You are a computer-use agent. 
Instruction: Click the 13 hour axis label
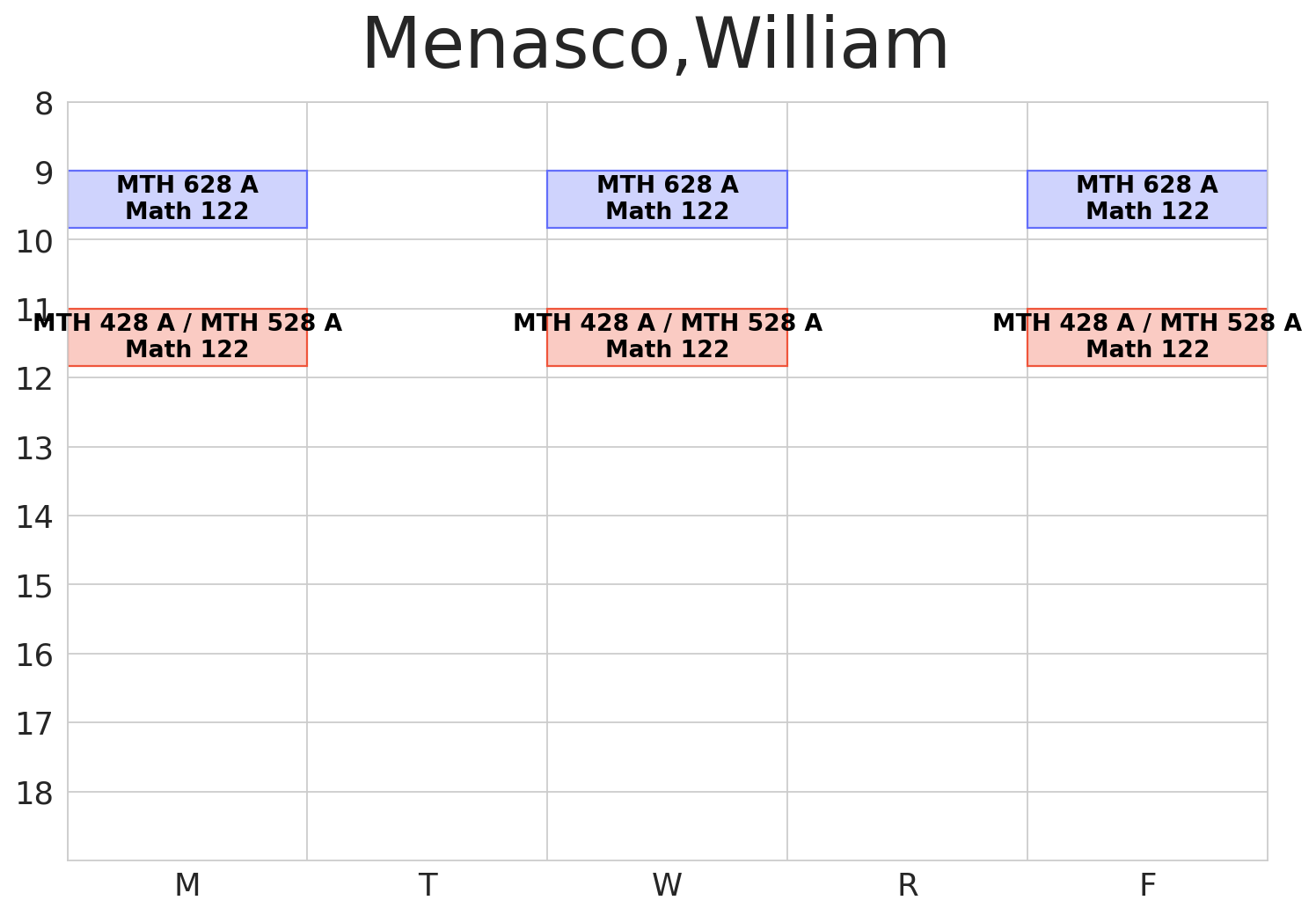pos(35,450)
